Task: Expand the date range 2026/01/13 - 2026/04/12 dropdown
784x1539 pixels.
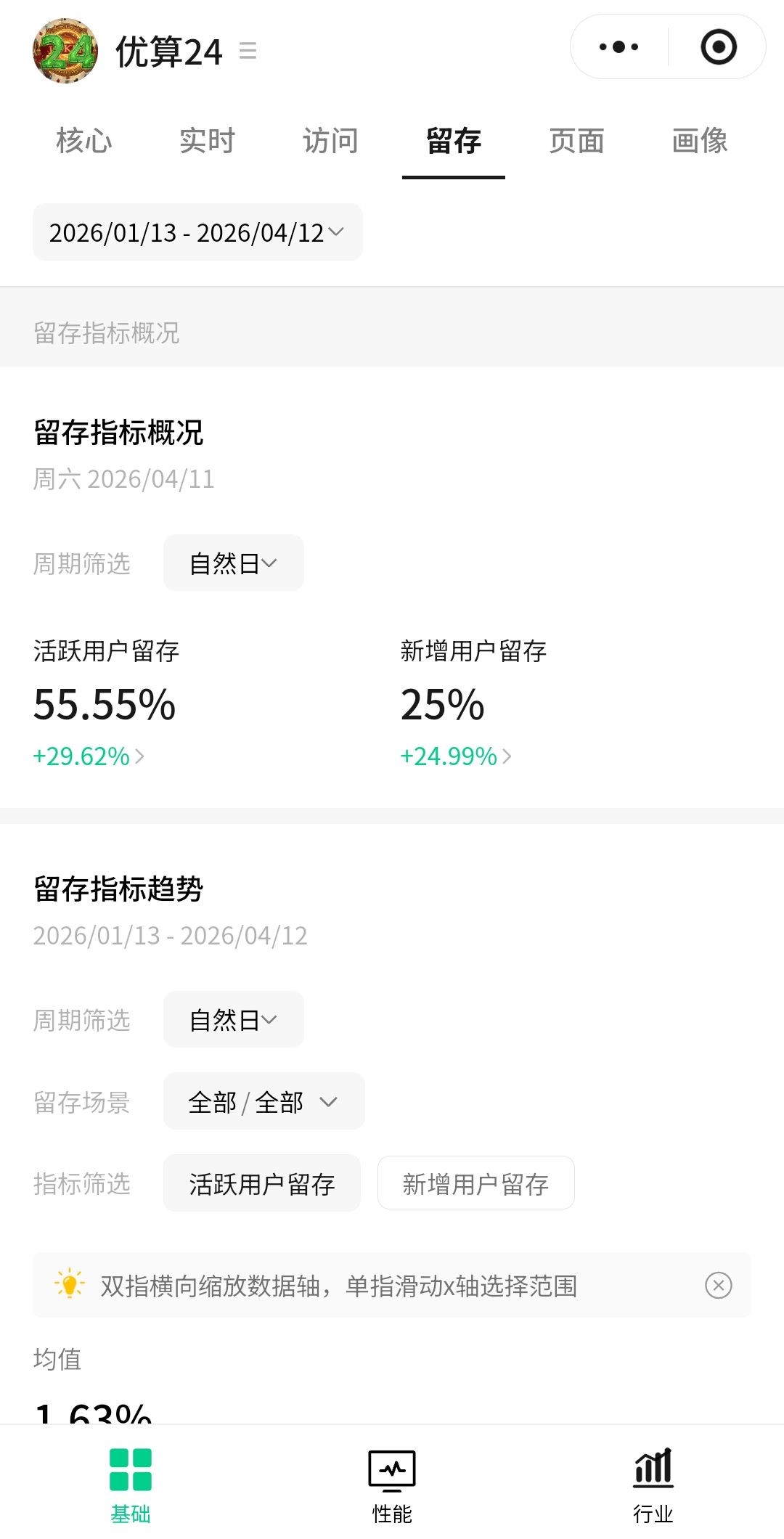Action: (197, 232)
